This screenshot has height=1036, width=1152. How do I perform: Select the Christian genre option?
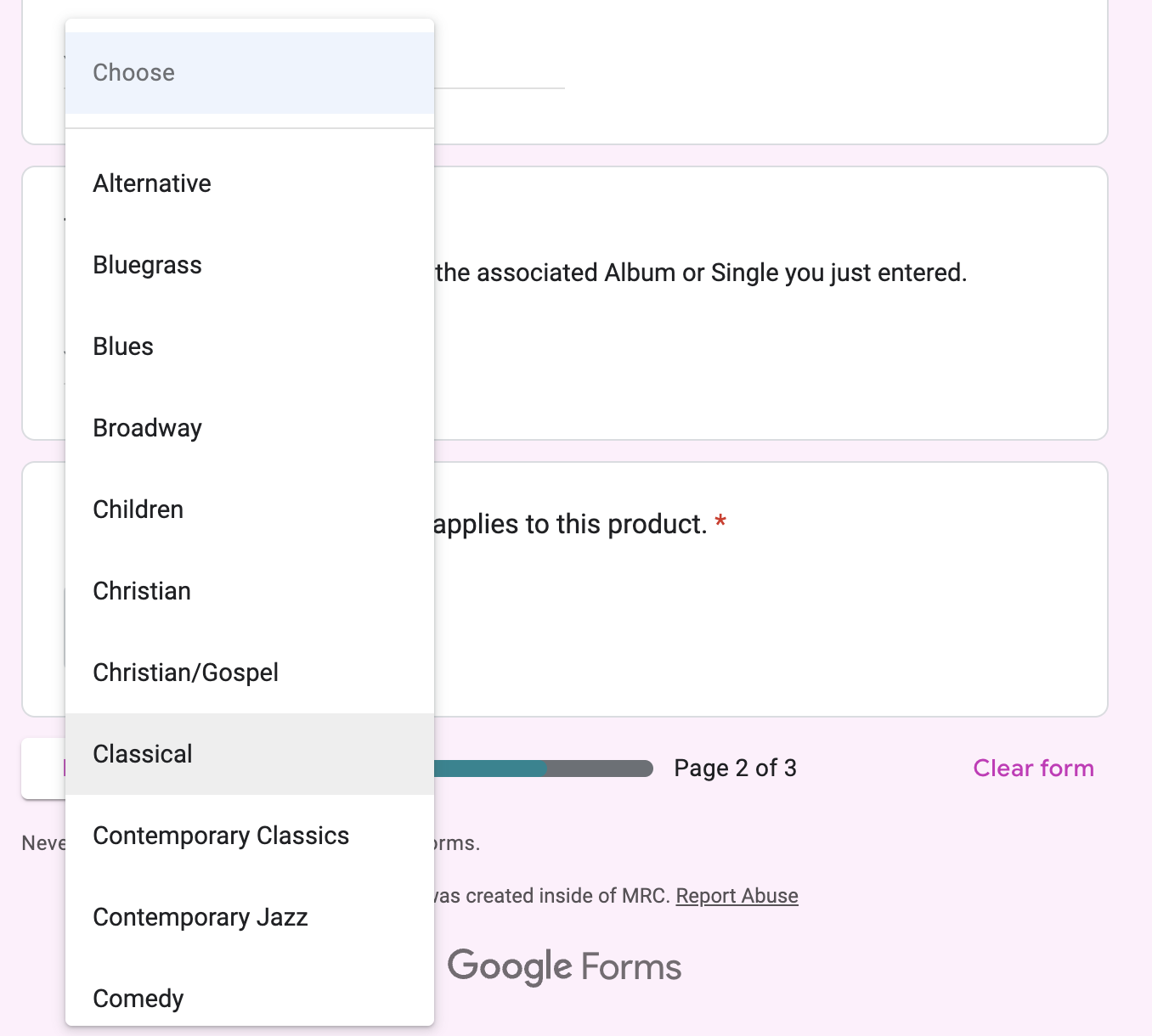tap(250, 591)
